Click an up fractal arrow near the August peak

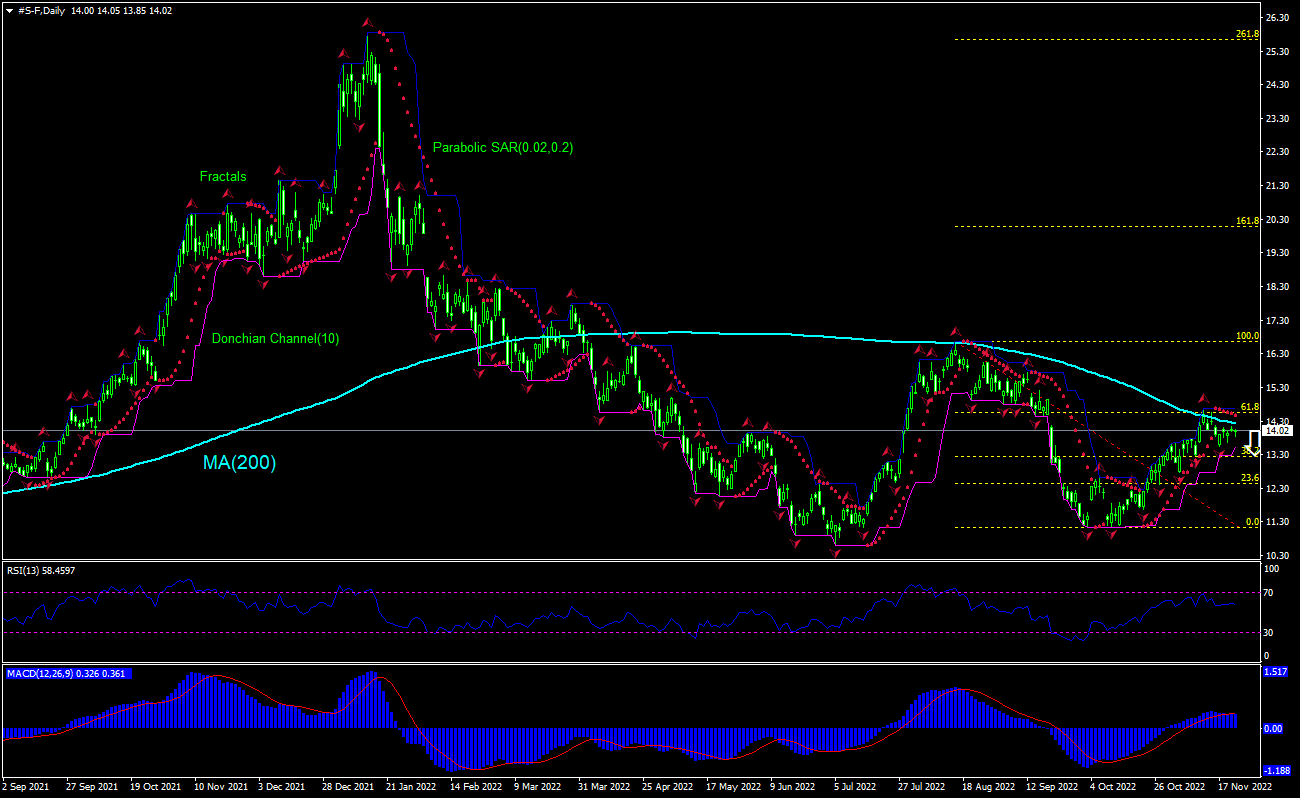pyautogui.click(x=955, y=330)
